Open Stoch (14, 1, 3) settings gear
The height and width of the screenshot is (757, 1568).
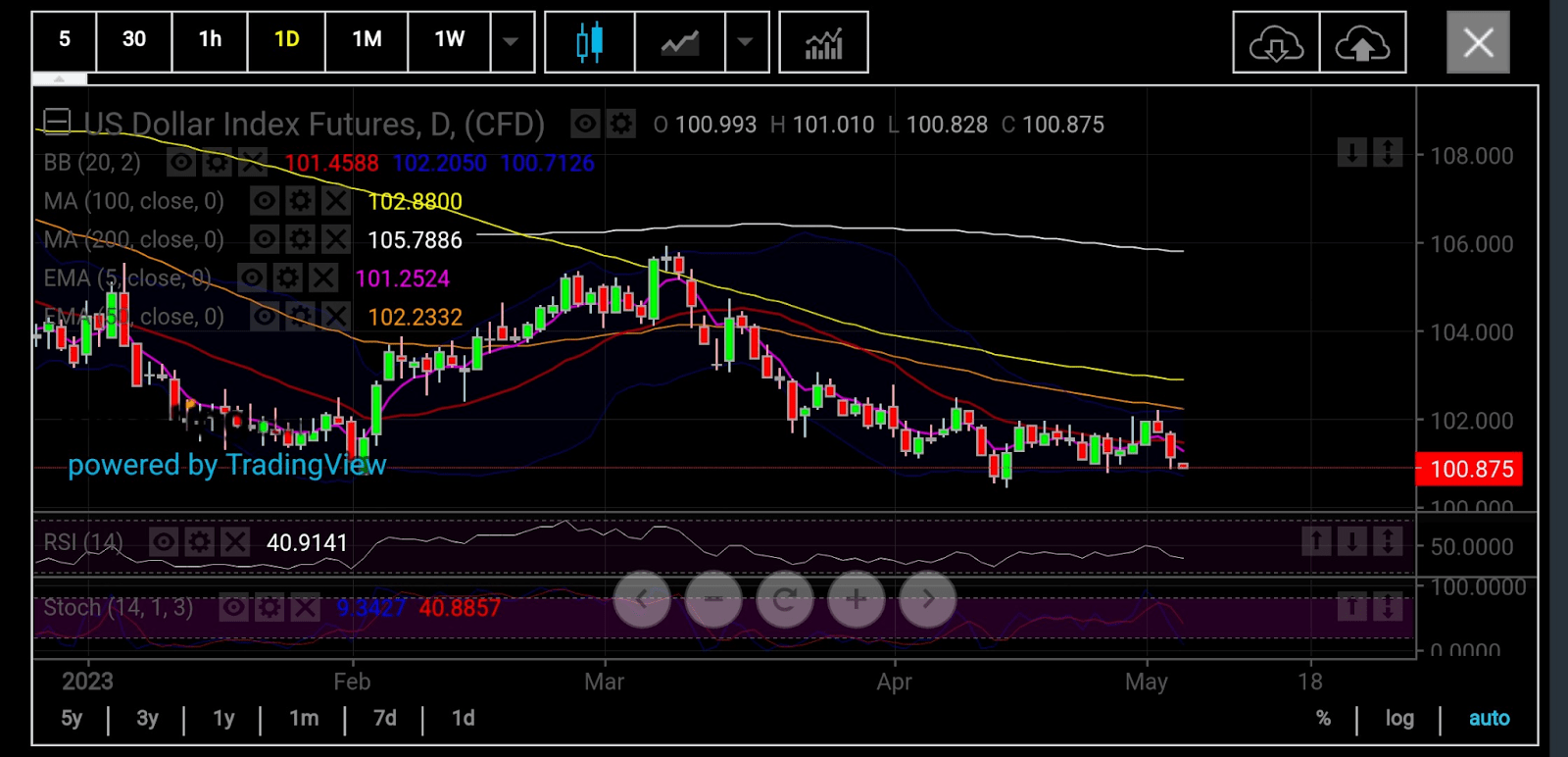269,608
